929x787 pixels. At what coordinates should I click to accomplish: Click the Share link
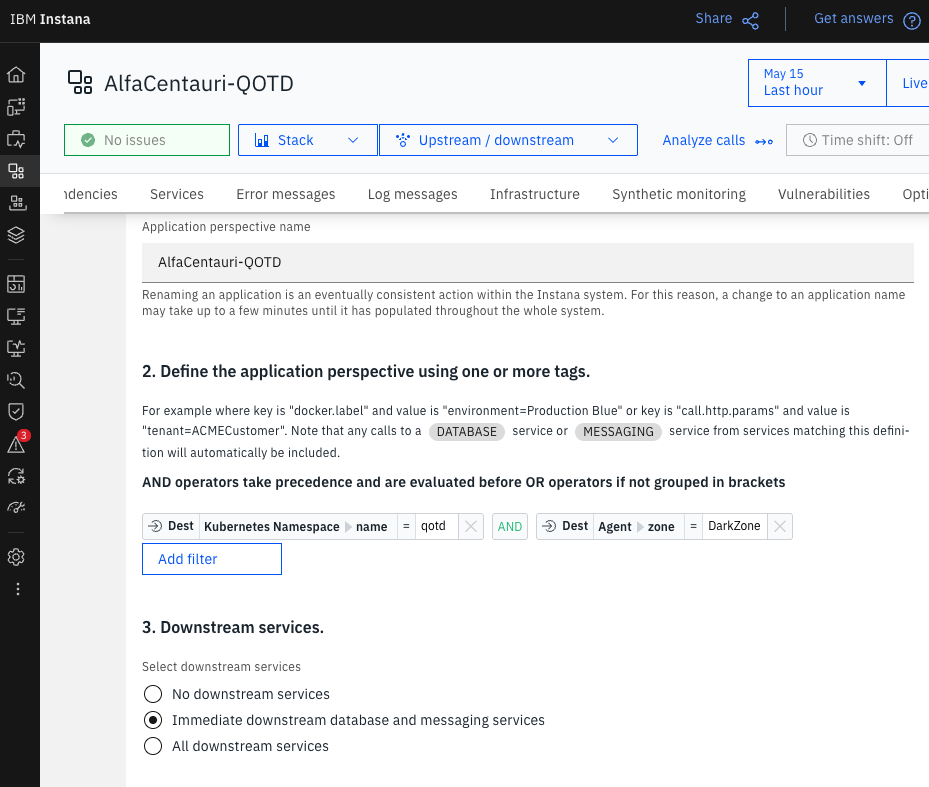714,18
